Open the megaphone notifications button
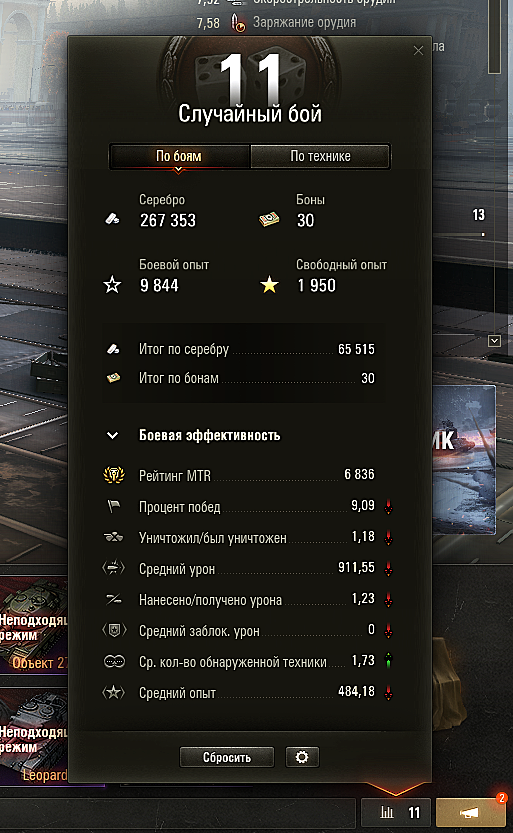Image resolution: width=513 pixels, height=833 pixels. pos(469,812)
